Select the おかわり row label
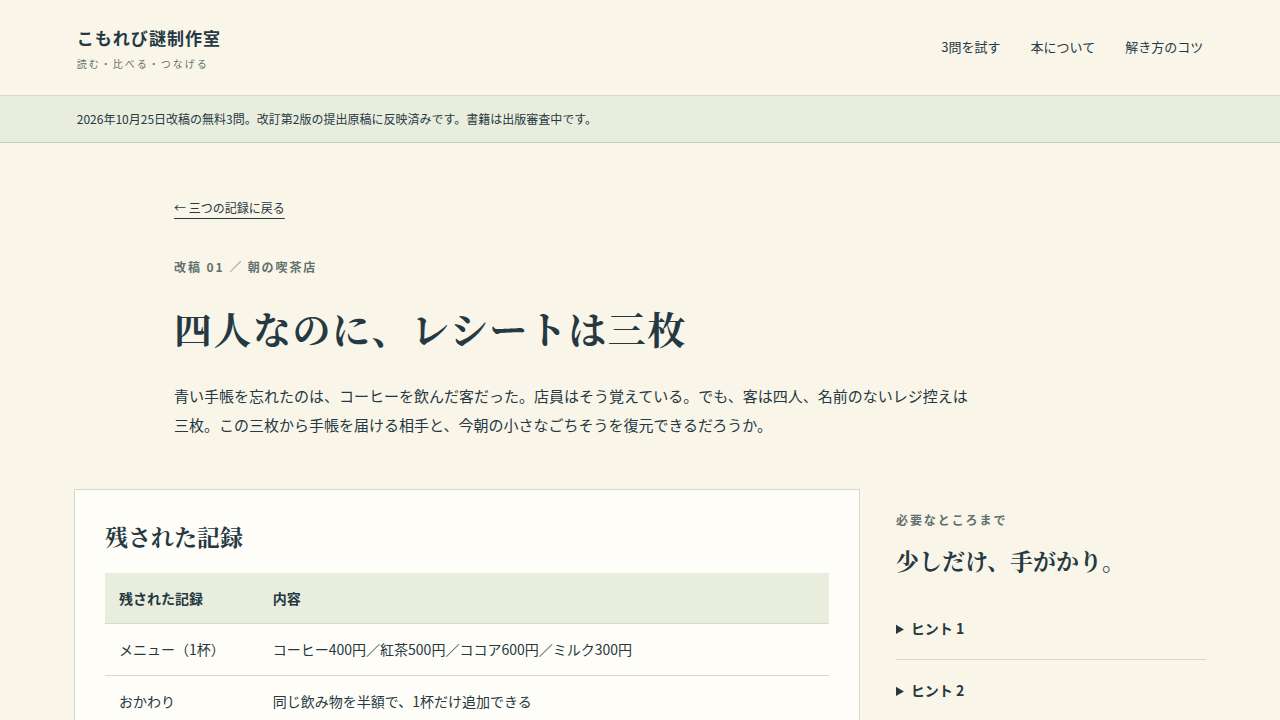 [147, 702]
